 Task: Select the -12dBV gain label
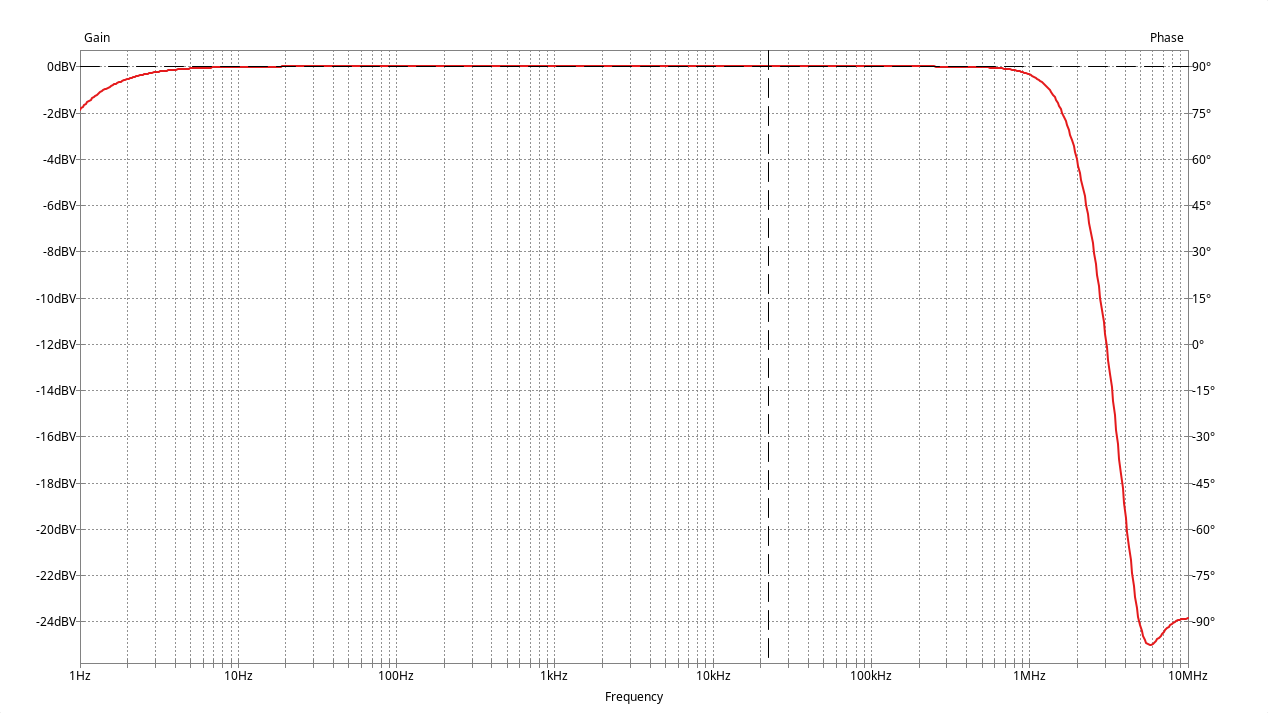[x=56, y=344]
